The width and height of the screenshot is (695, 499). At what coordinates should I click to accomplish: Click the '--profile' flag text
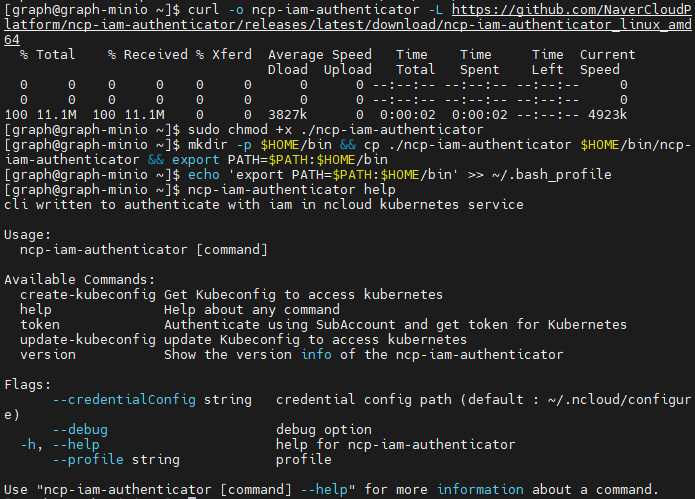(88, 460)
